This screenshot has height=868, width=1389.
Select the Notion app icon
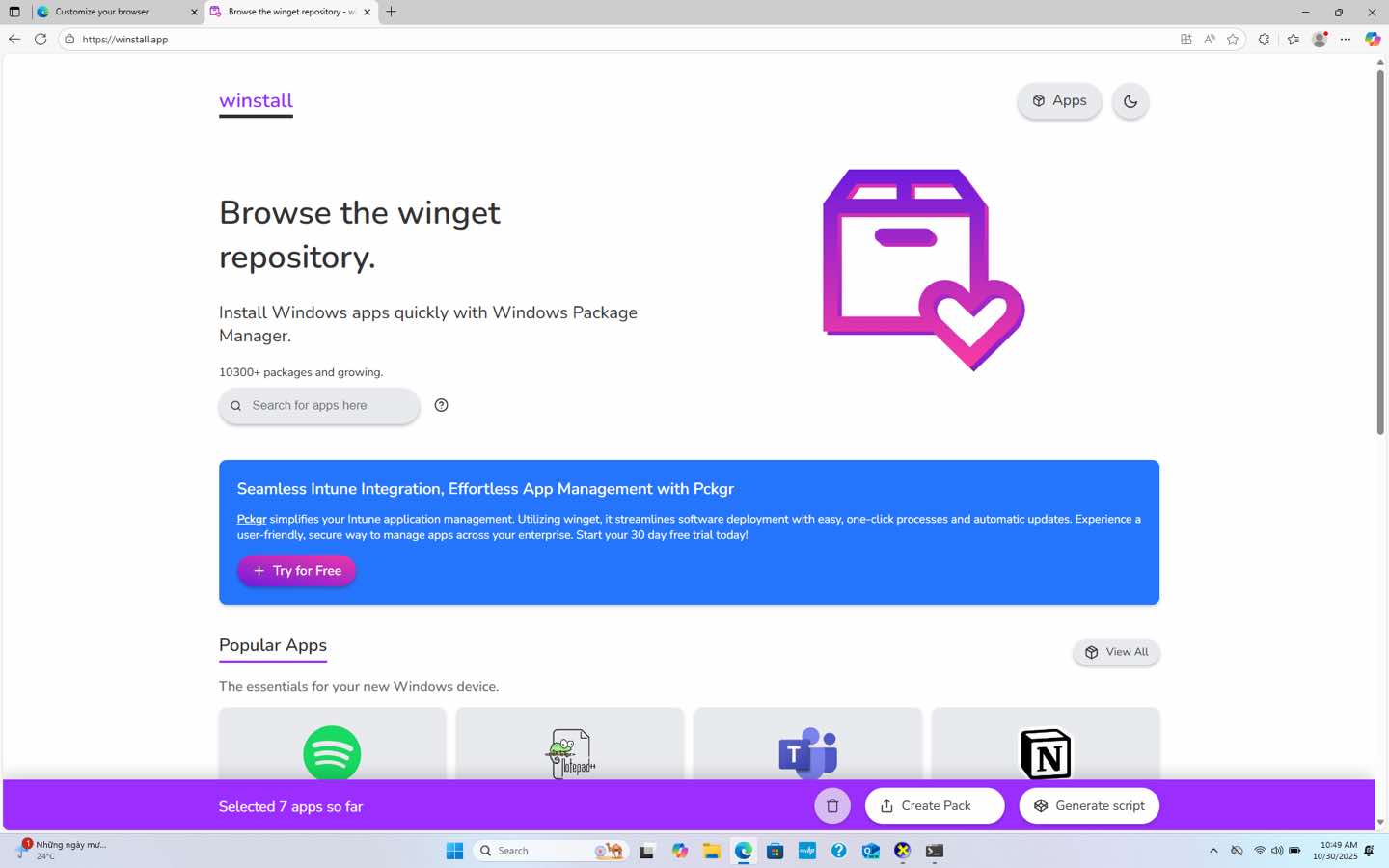click(1046, 753)
